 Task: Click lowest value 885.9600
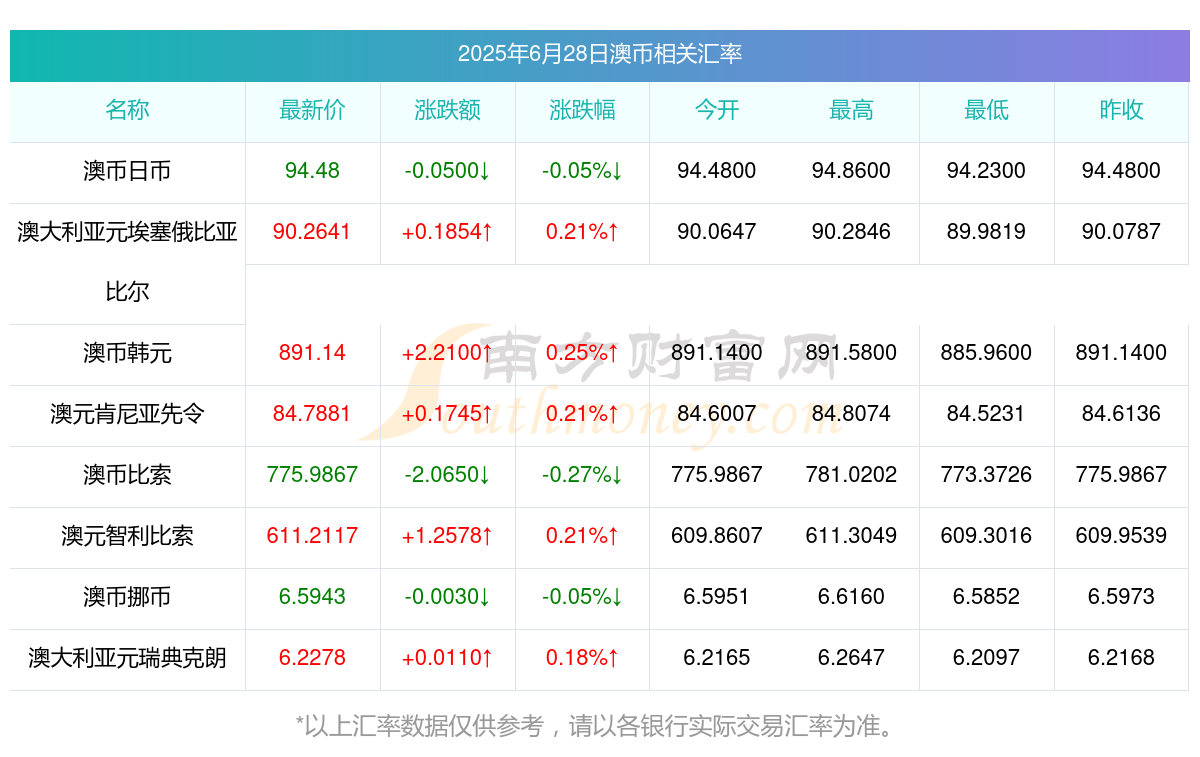point(986,353)
